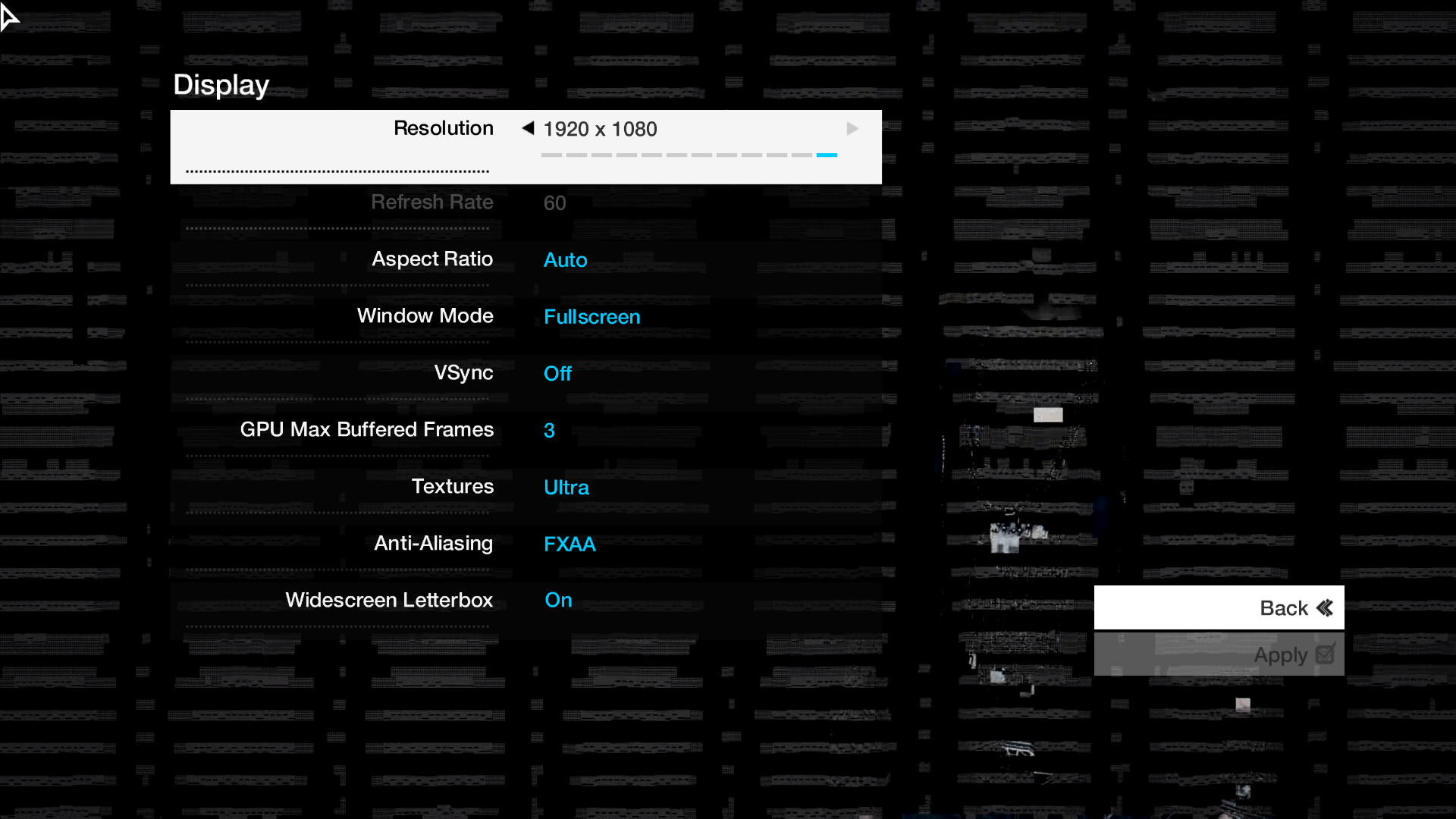Click the 1920 x 1080 resolution text
This screenshot has height=819, width=1456.
tap(600, 130)
